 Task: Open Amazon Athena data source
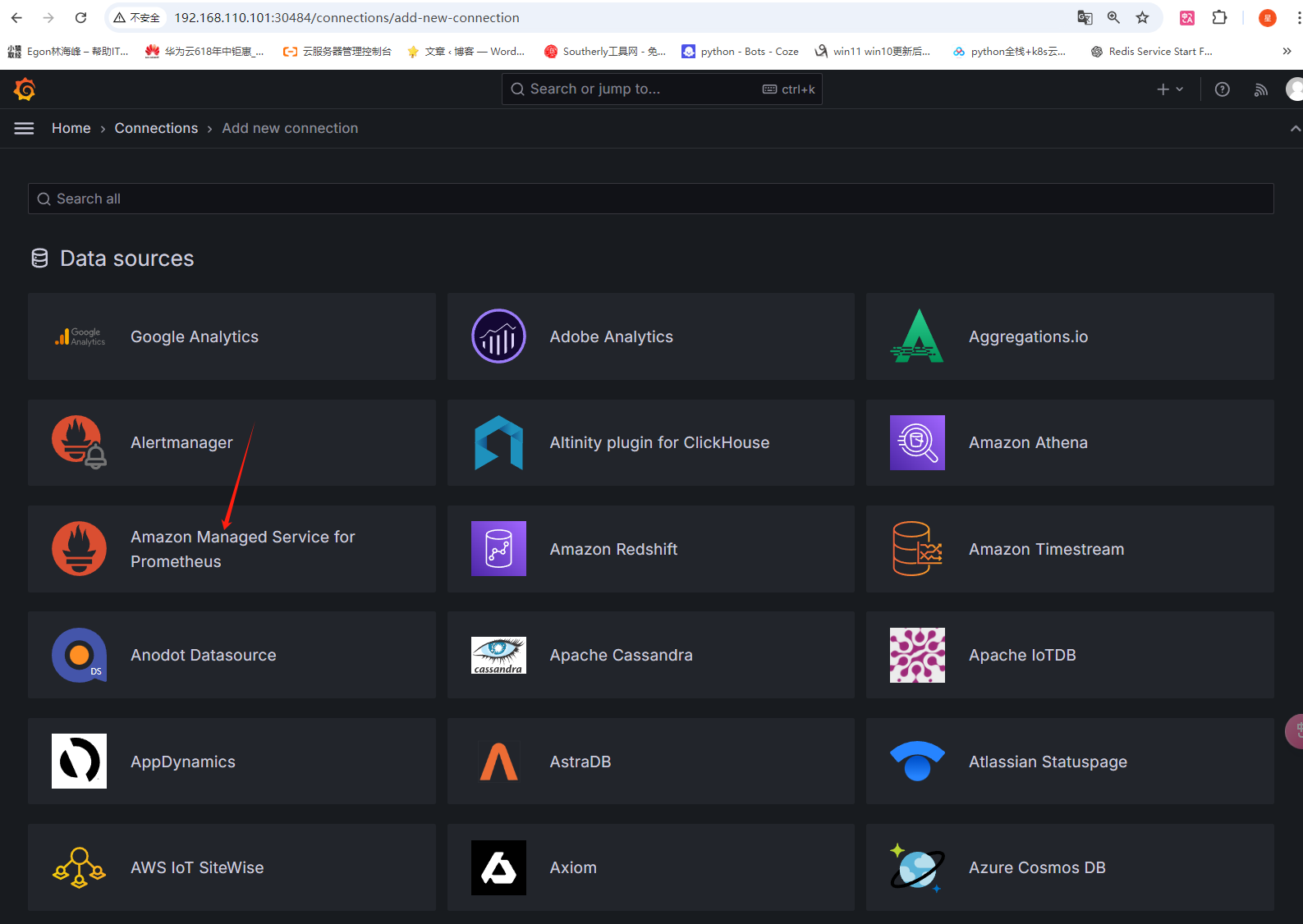click(1070, 442)
